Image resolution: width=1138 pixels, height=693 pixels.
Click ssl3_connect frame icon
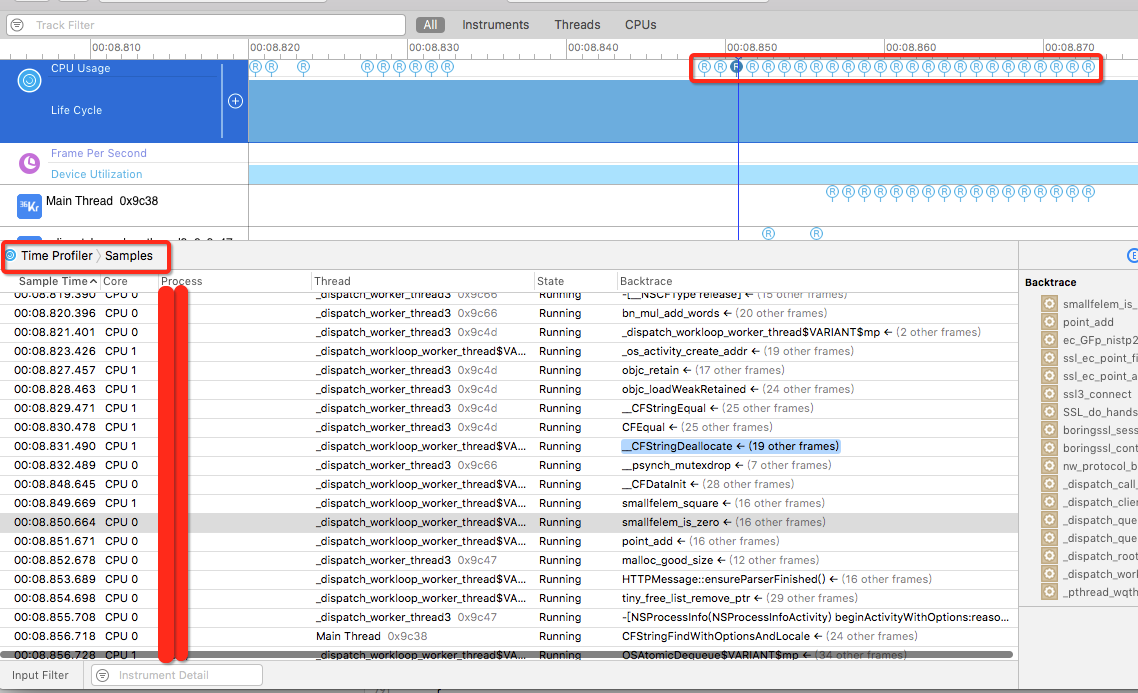click(1049, 393)
